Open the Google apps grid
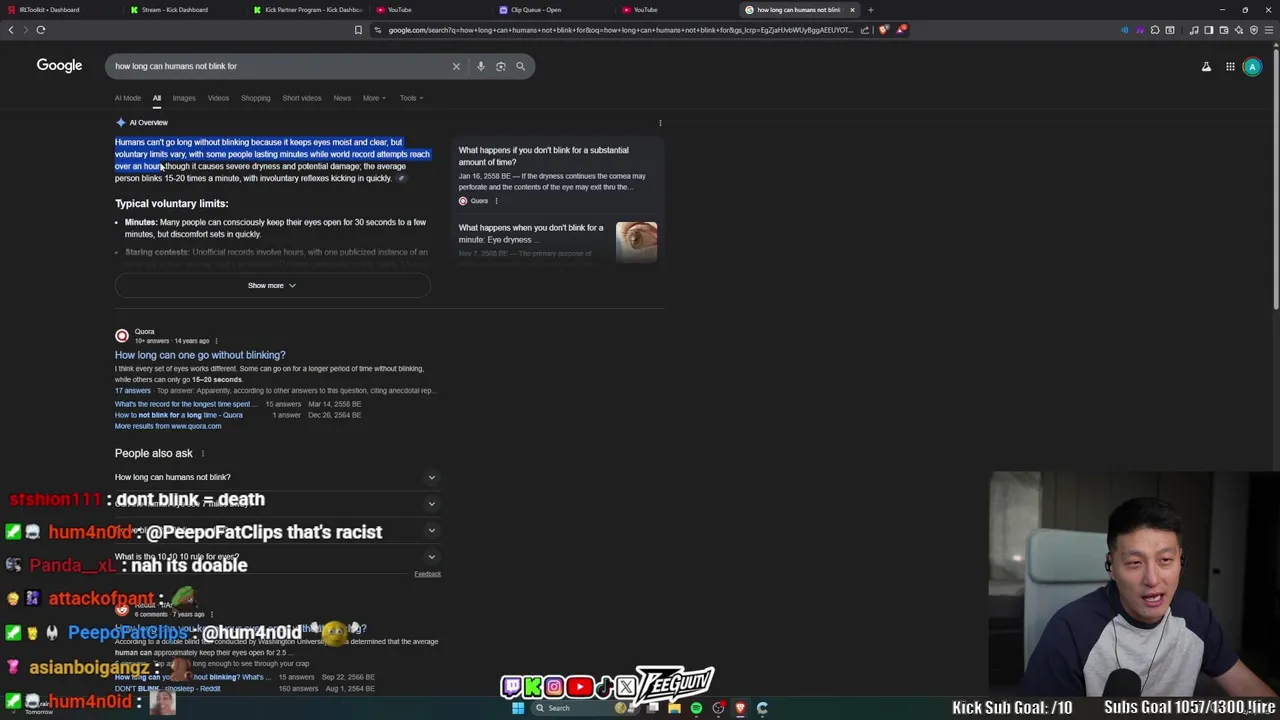Image resolution: width=1280 pixels, height=720 pixels. click(x=1230, y=67)
